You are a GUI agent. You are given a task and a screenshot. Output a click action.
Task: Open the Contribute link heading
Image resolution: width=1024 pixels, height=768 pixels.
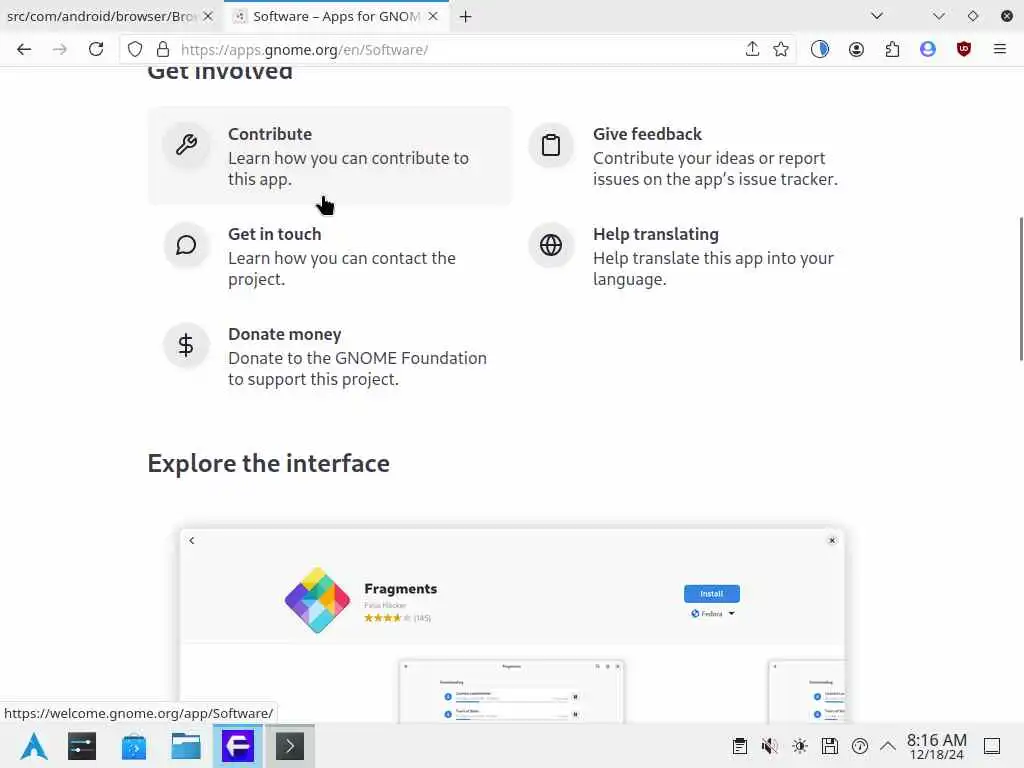point(270,134)
